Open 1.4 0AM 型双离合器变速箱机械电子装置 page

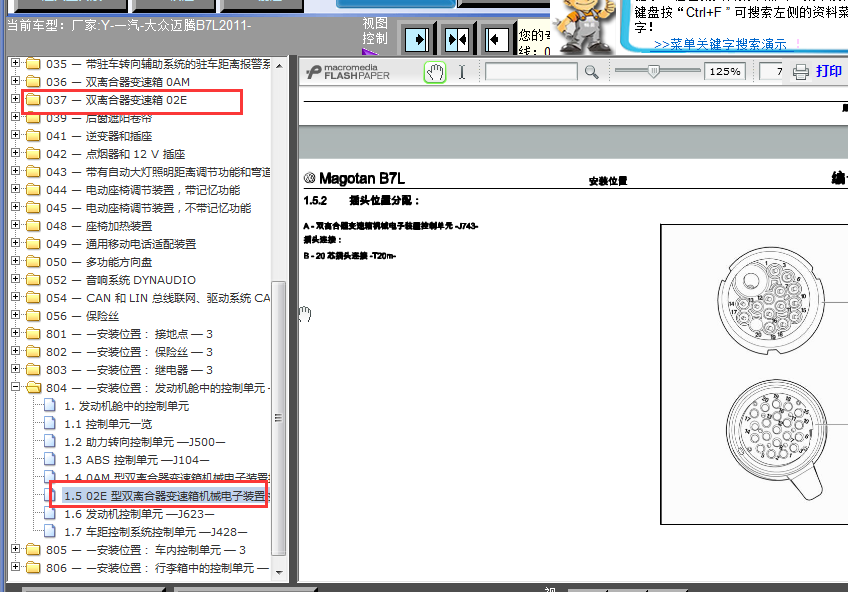(x=167, y=478)
